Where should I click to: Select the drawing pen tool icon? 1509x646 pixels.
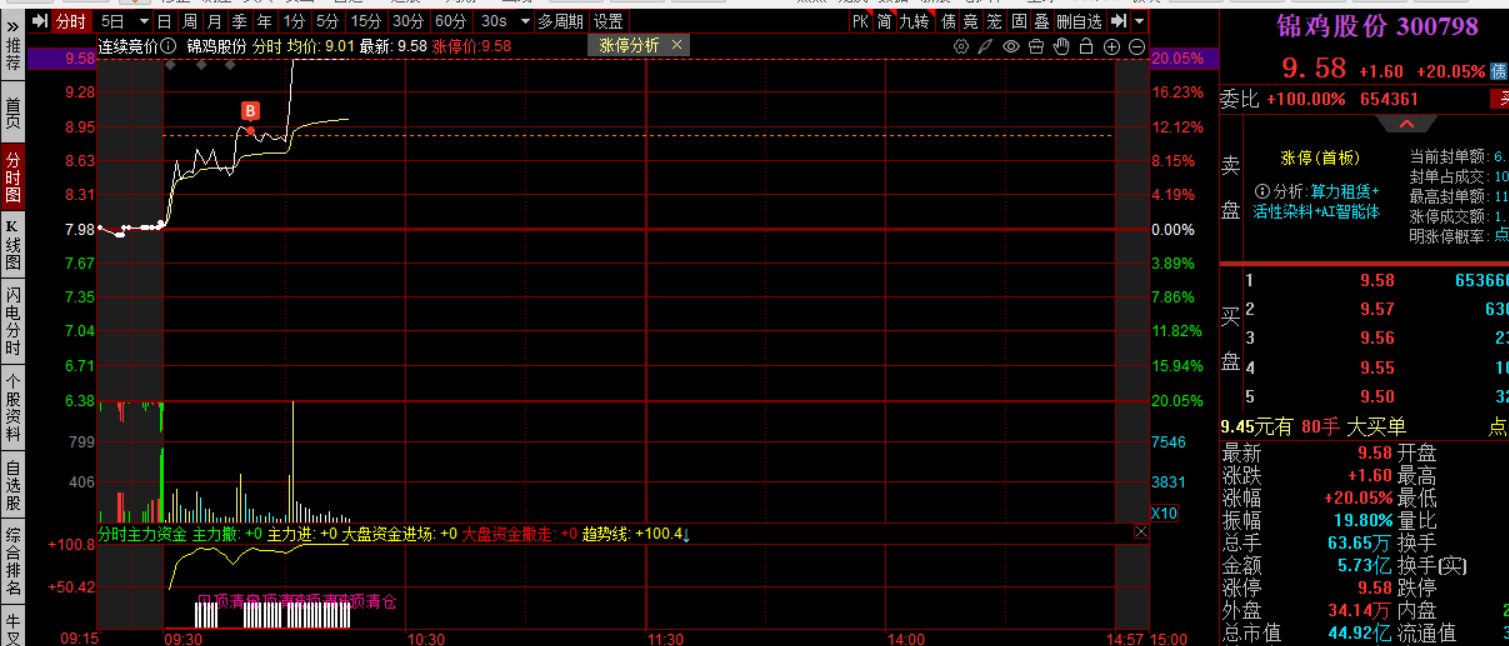click(985, 46)
